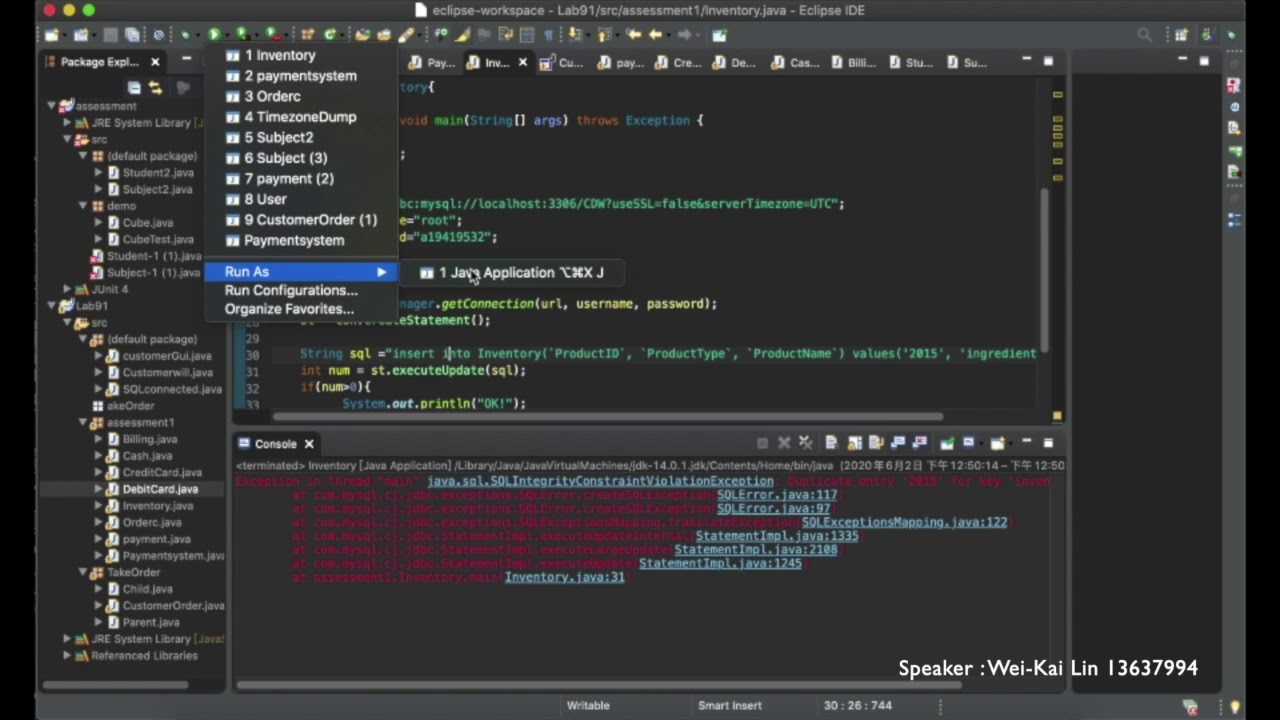Click the Search magnifier icon in toolbar
The height and width of the screenshot is (720, 1280).
[1144, 35]
